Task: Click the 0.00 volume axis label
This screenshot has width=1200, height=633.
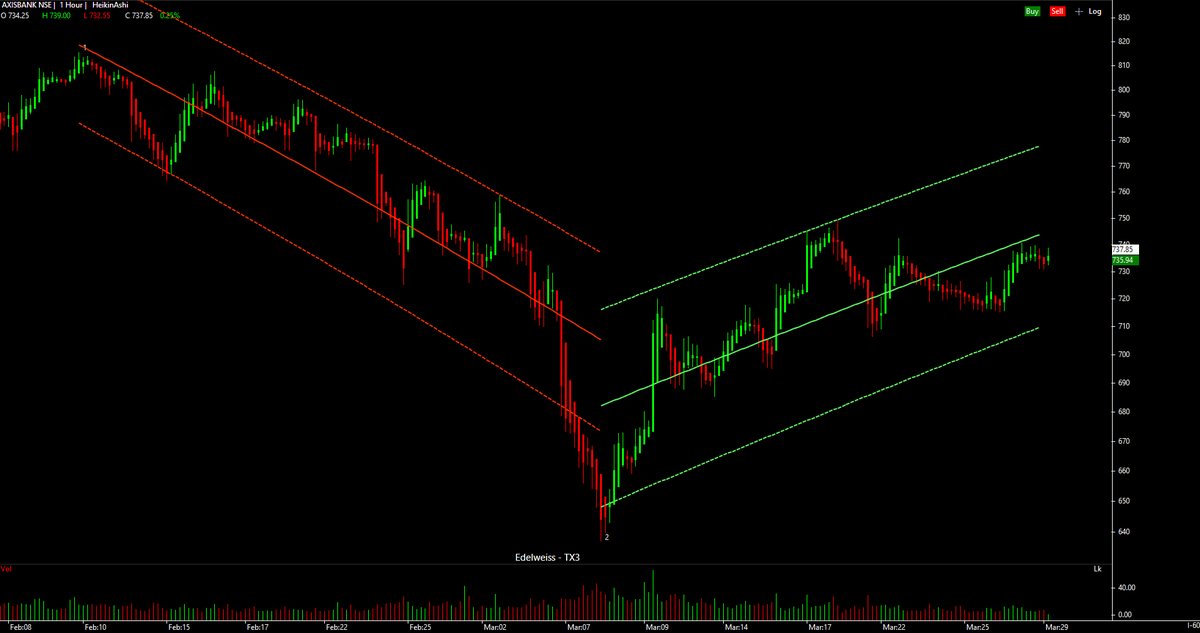Action: click(x=1125, y=614)
